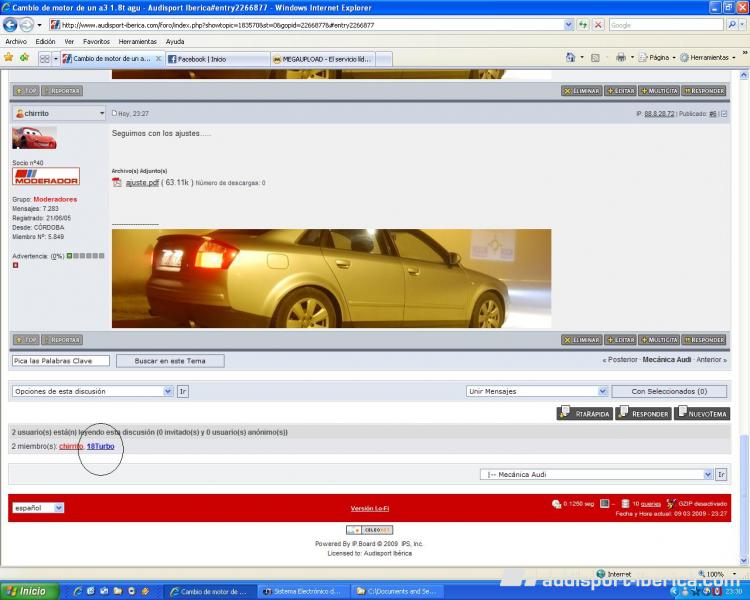Open the search provider dropdown arrow
This screenshot has width=750, height=600.
742,25
